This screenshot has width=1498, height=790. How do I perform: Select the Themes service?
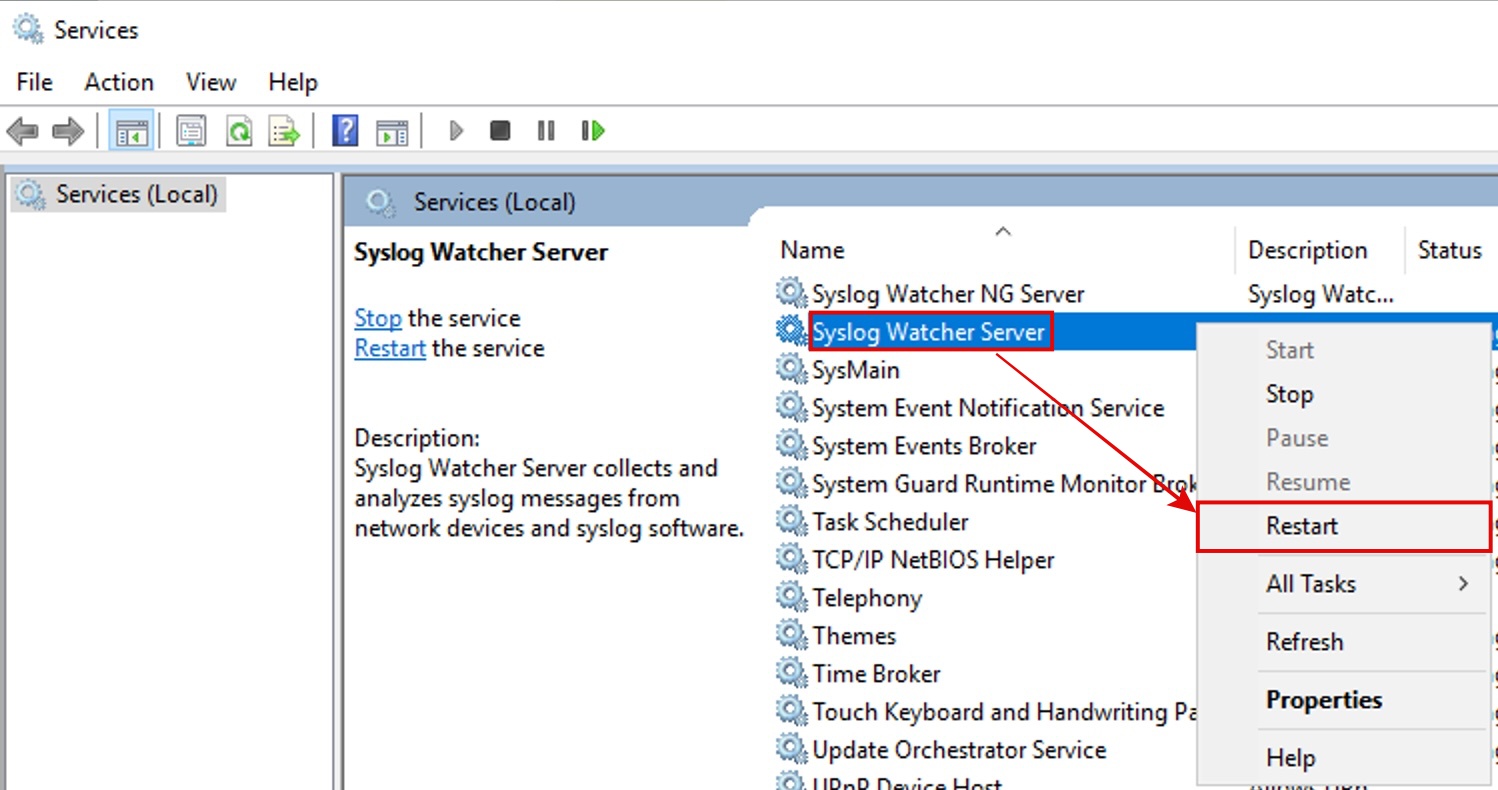click(x=854, y=636)
